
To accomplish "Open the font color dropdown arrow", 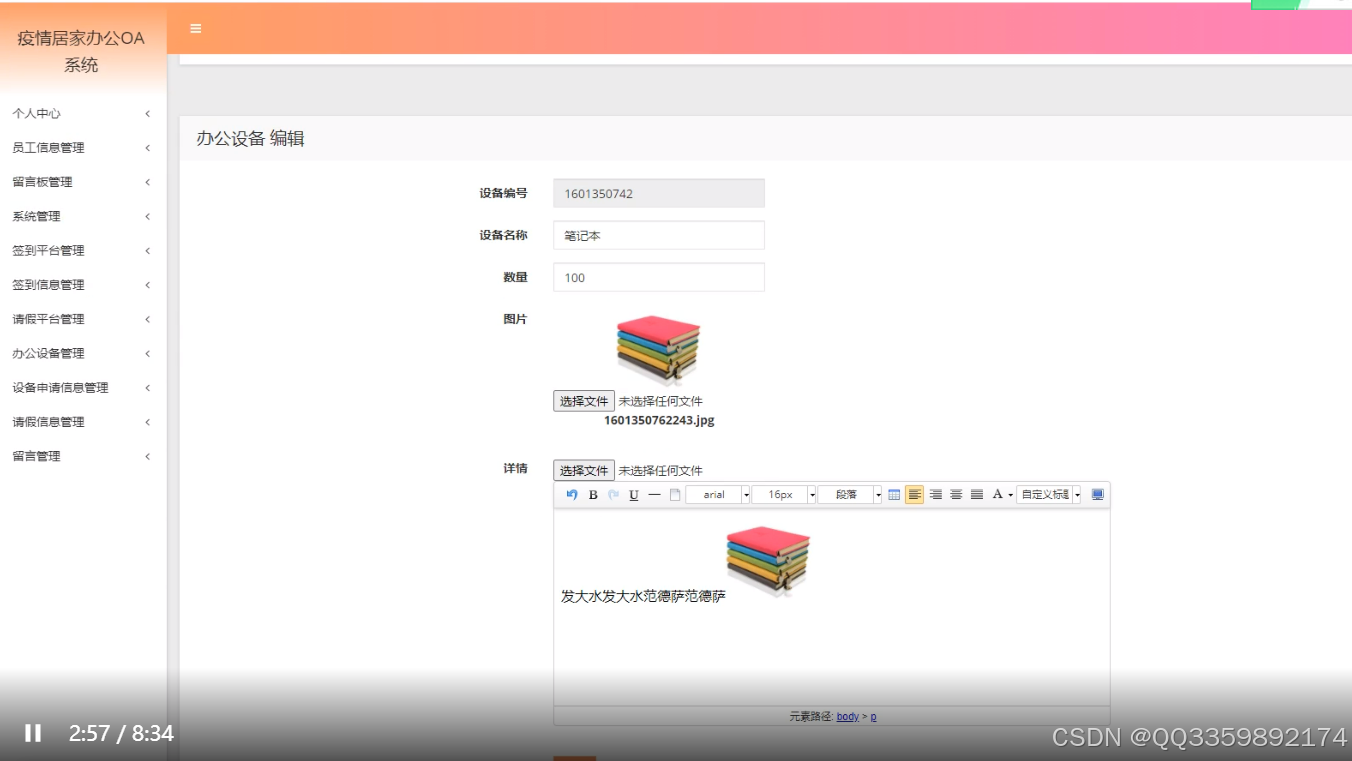I will pyautogui.click(x=1010, y=495).
